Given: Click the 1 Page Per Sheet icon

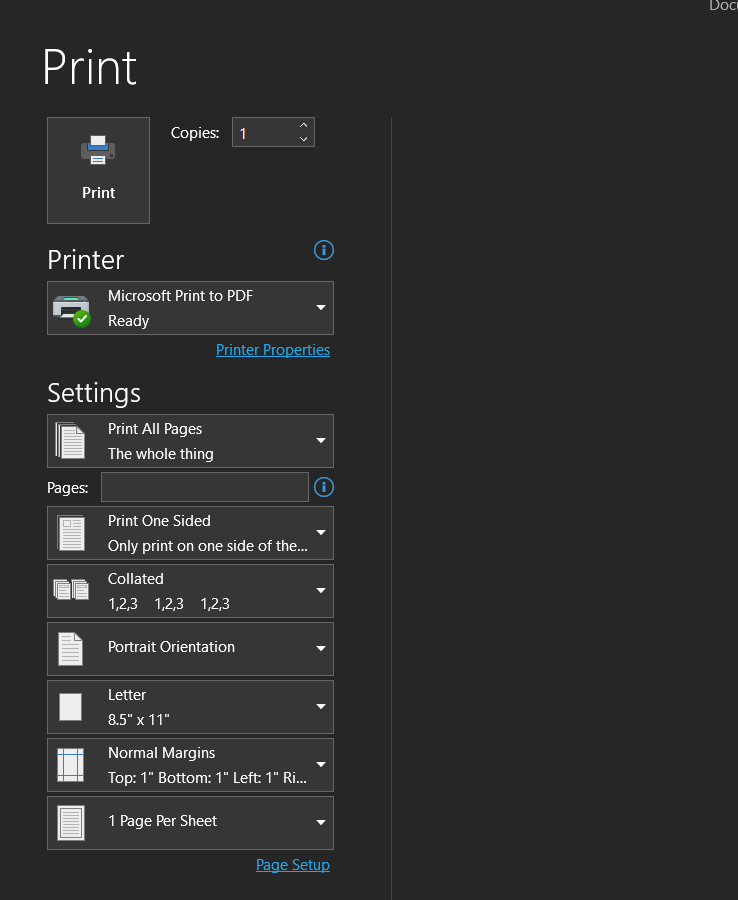Looking at the screenshot, I should pos(71,823).
